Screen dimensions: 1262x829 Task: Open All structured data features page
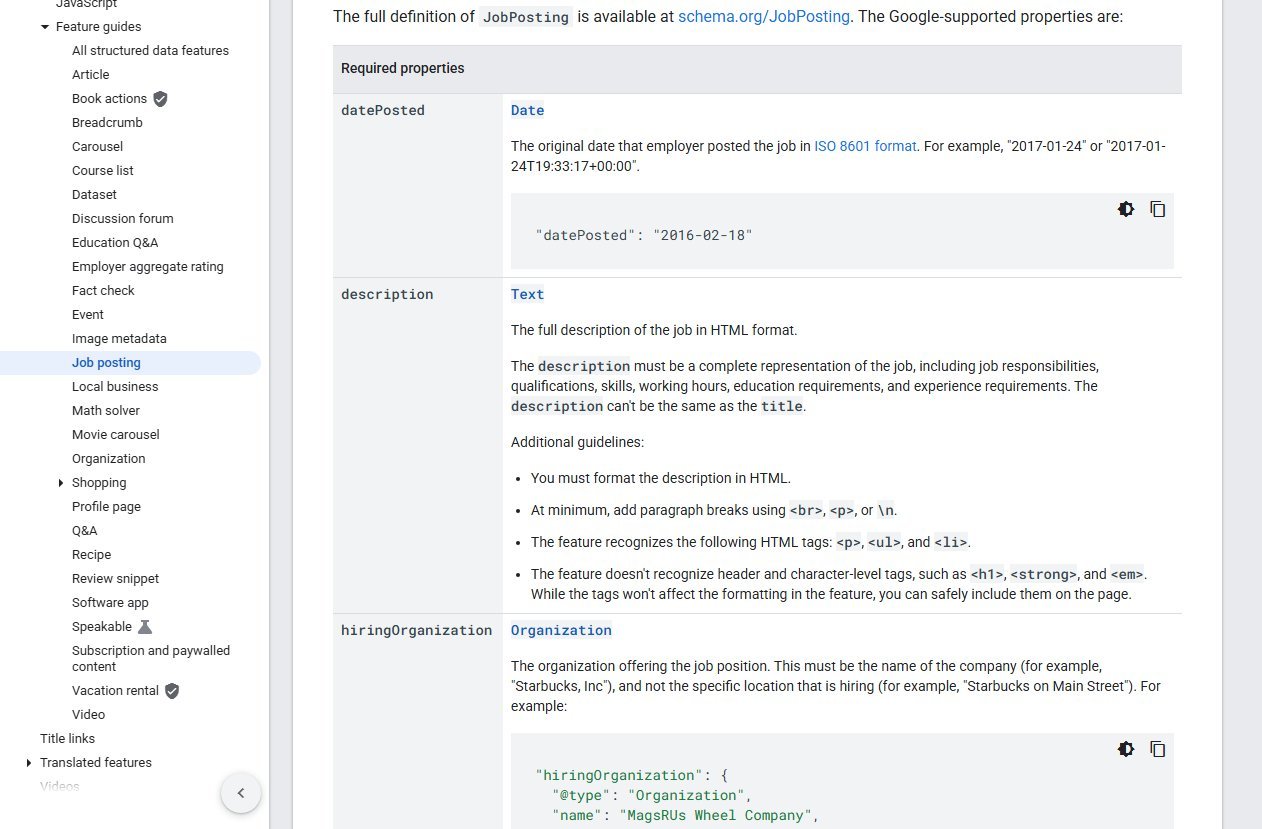150,51
